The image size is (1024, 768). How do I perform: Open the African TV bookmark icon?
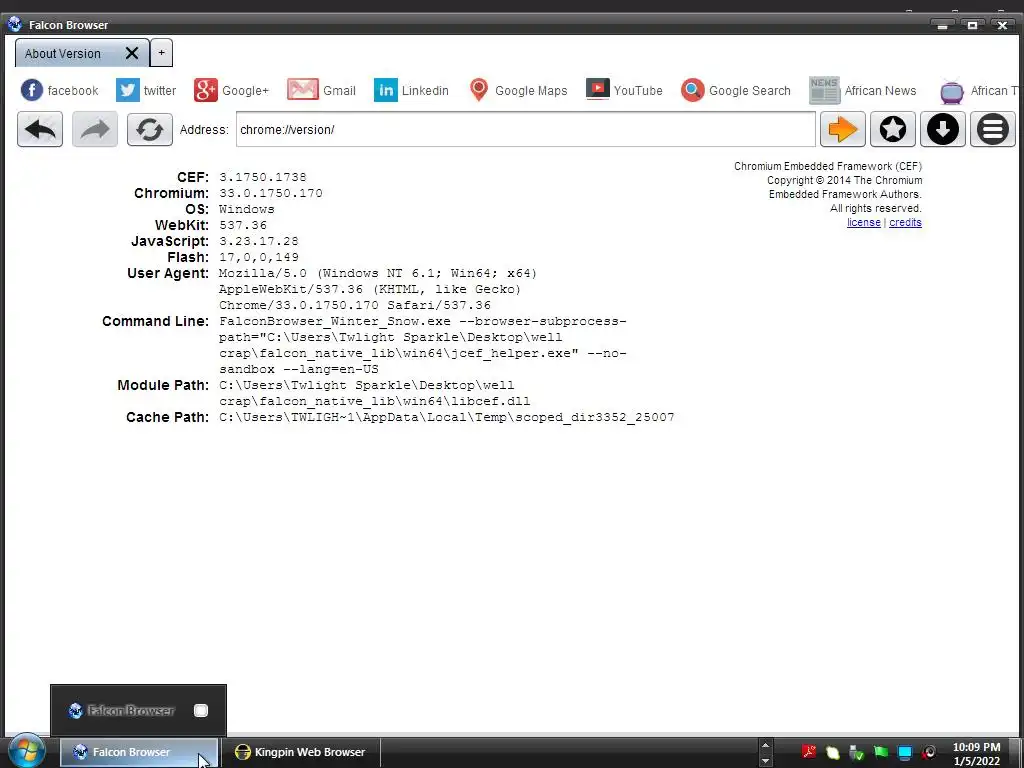coord(952,91)
